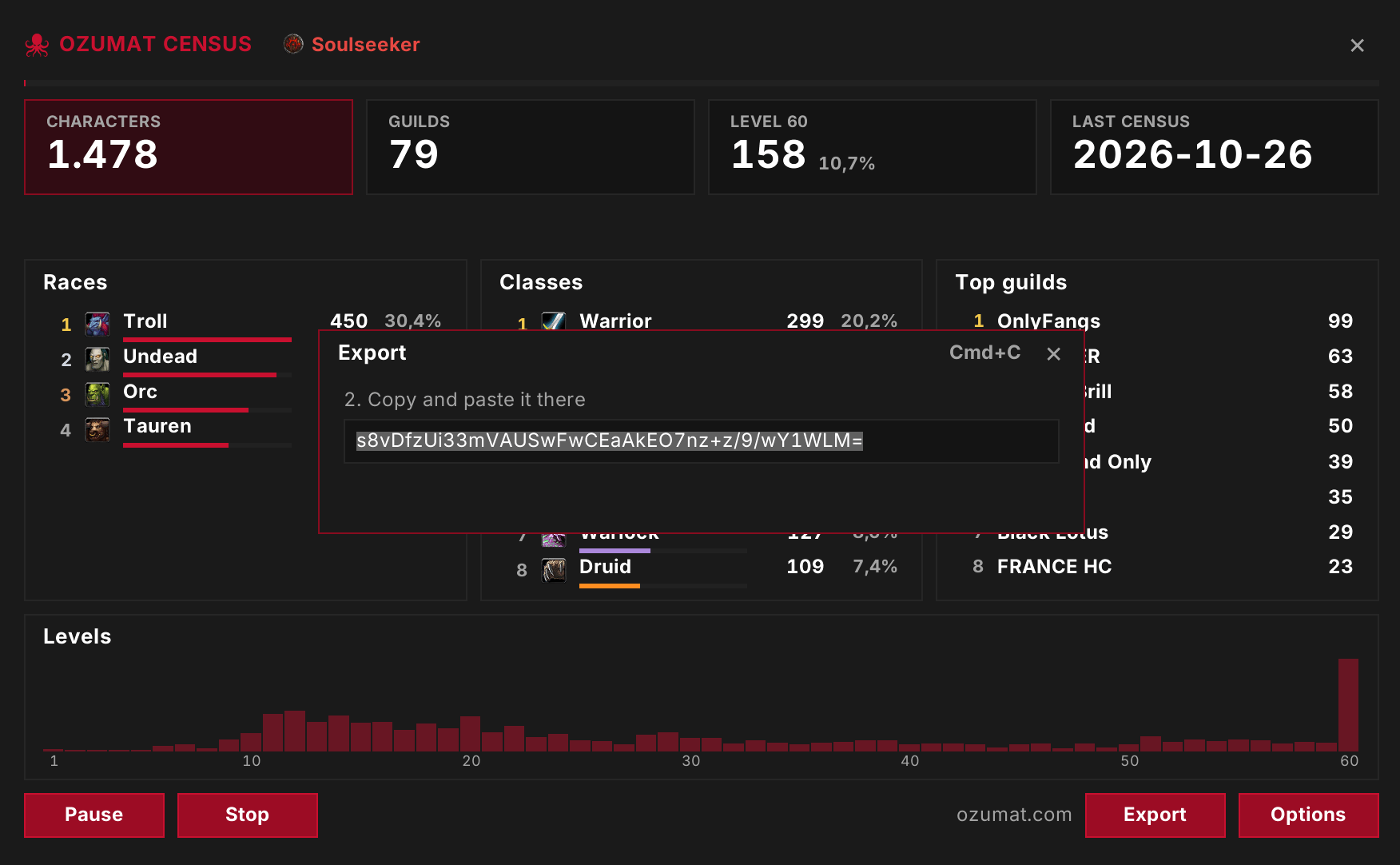Click the Orc race icon
The width and height of the screenshot is (1400, 865).
point(97,395)
